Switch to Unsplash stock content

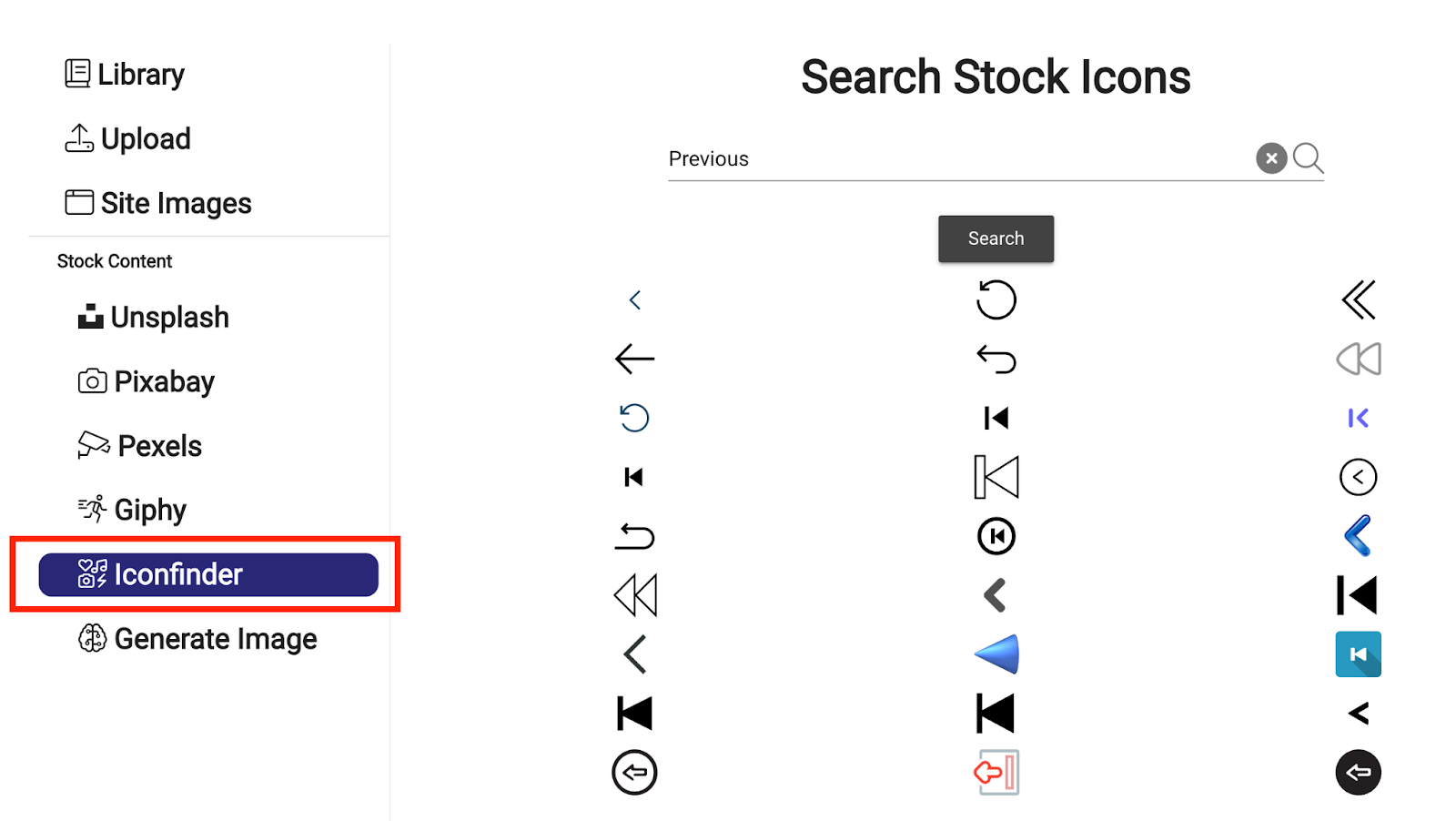click(x=154, y=317)
